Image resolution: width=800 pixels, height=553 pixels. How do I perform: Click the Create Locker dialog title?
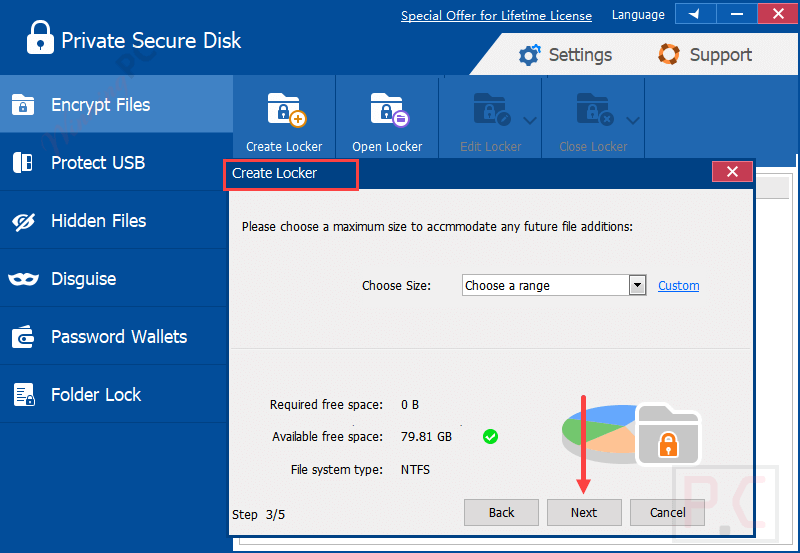point(274,173)
